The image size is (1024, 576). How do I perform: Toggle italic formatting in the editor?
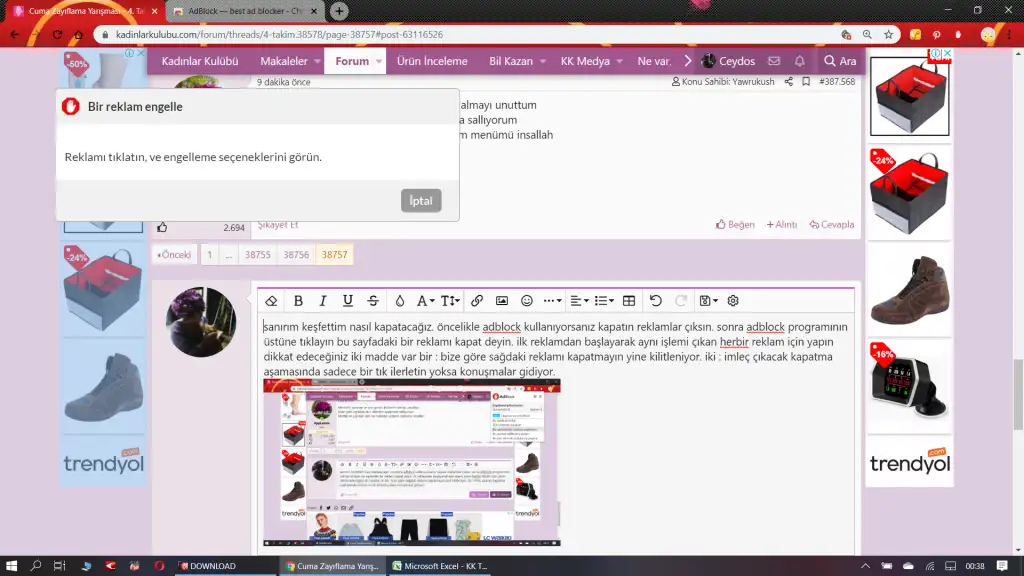click(323, 301)
